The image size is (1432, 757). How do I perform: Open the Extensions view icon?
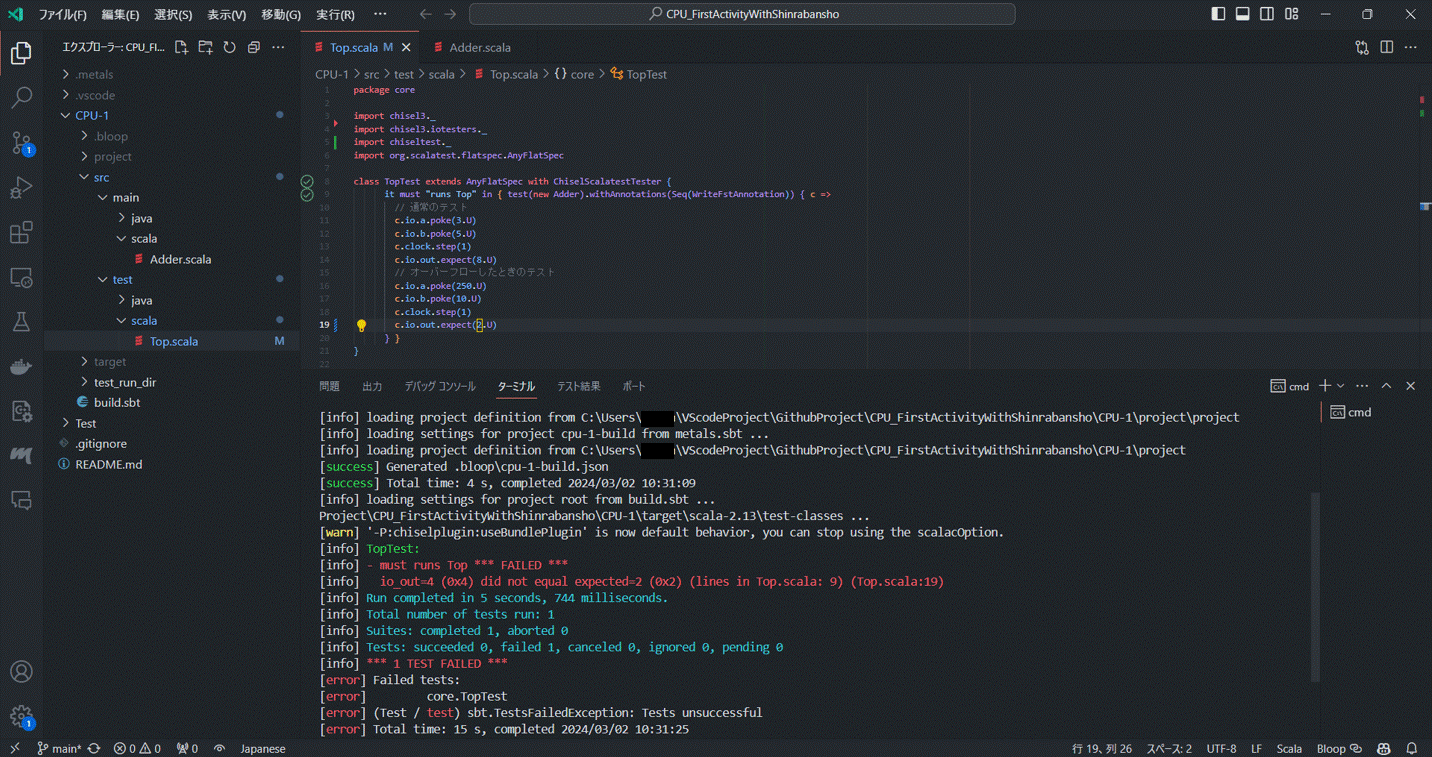(x=21, y=233)
